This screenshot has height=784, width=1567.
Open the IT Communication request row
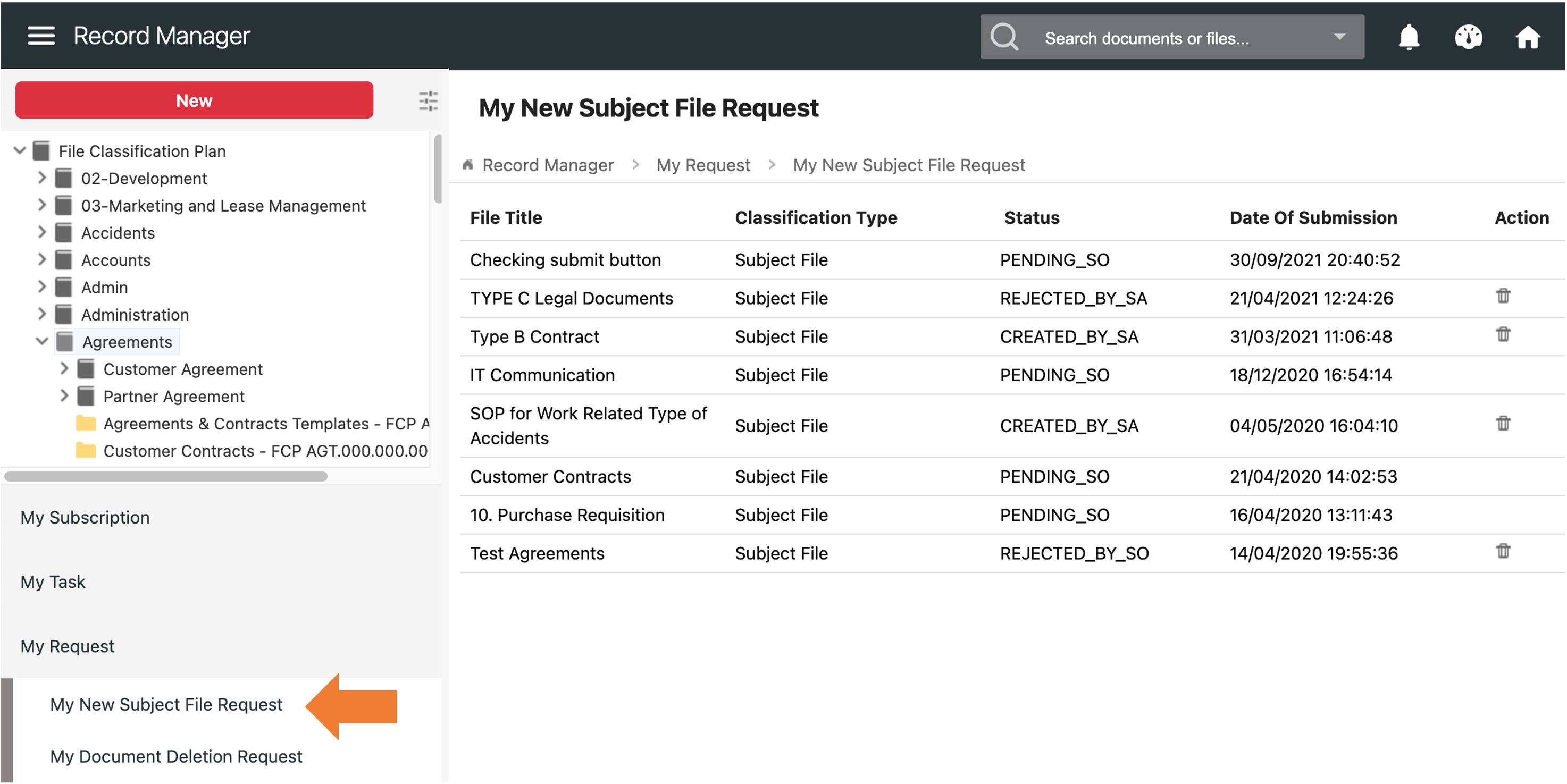(x=1012, y=375)
